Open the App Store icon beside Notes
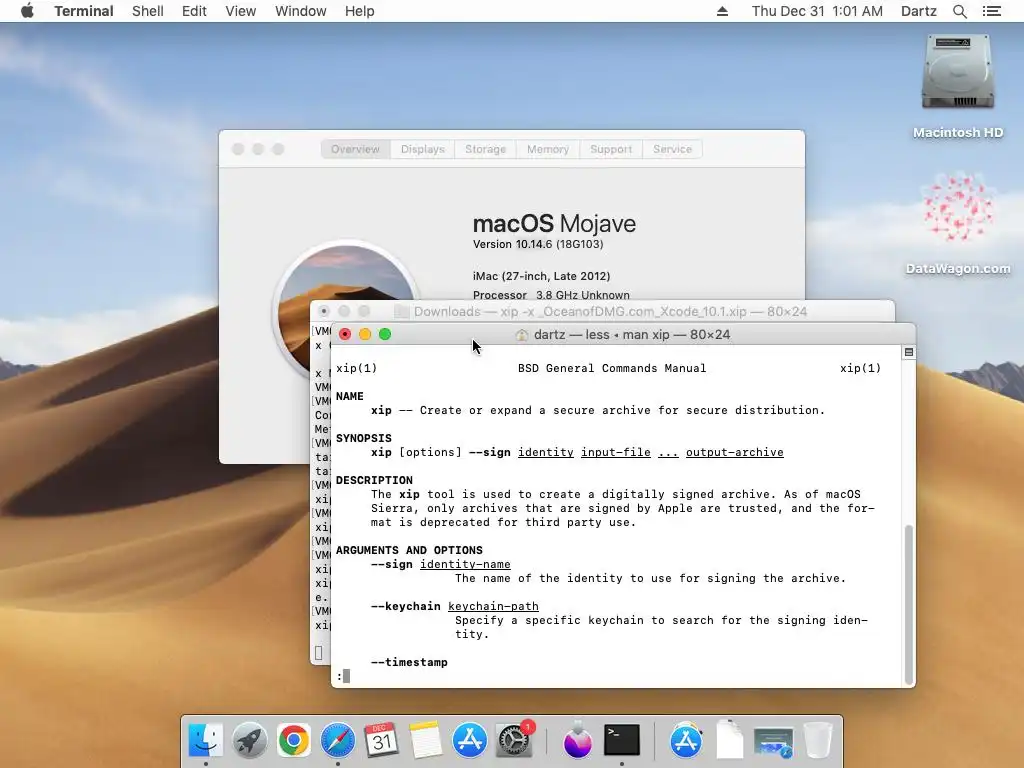 click(x=470, y=740)
